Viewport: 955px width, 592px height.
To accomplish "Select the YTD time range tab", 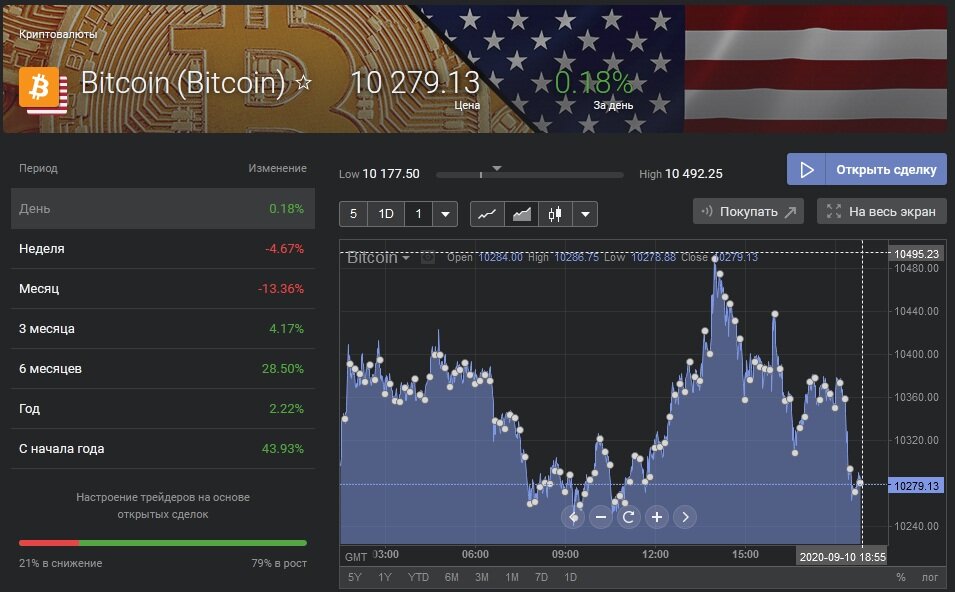I will 418,578.
